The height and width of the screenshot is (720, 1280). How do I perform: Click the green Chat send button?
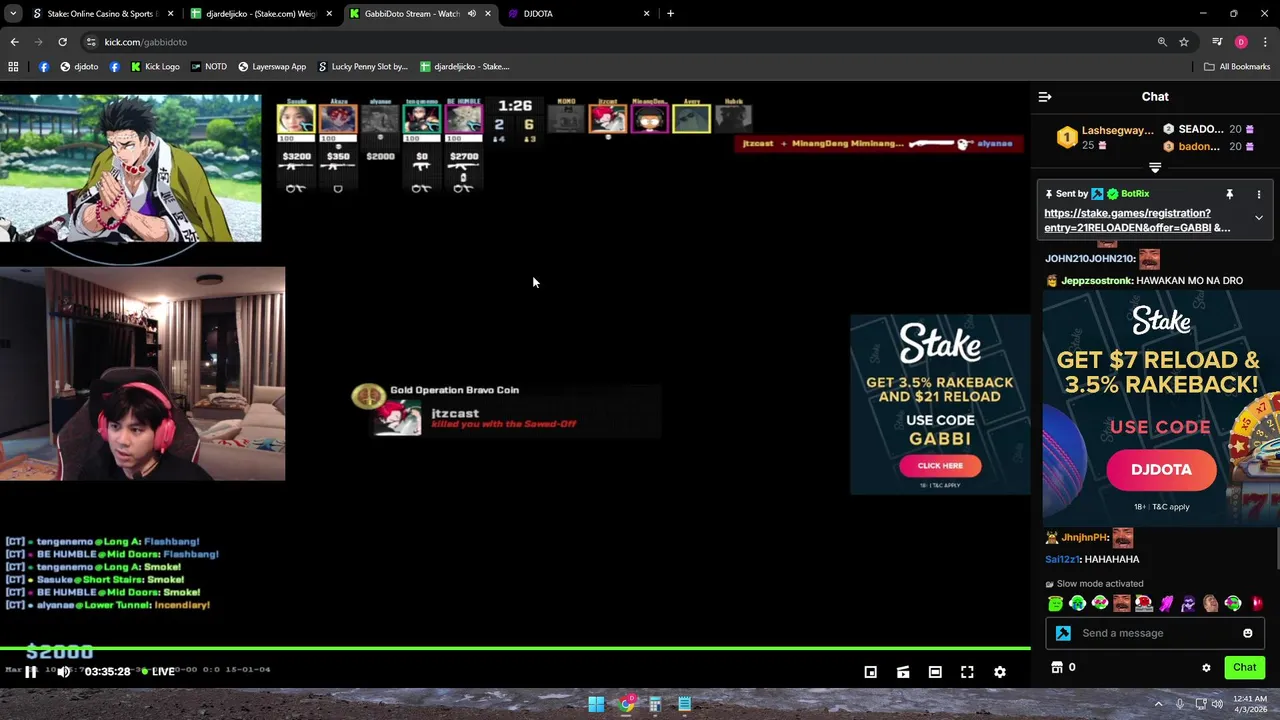pyautogui.click(x=1244, y=667)
